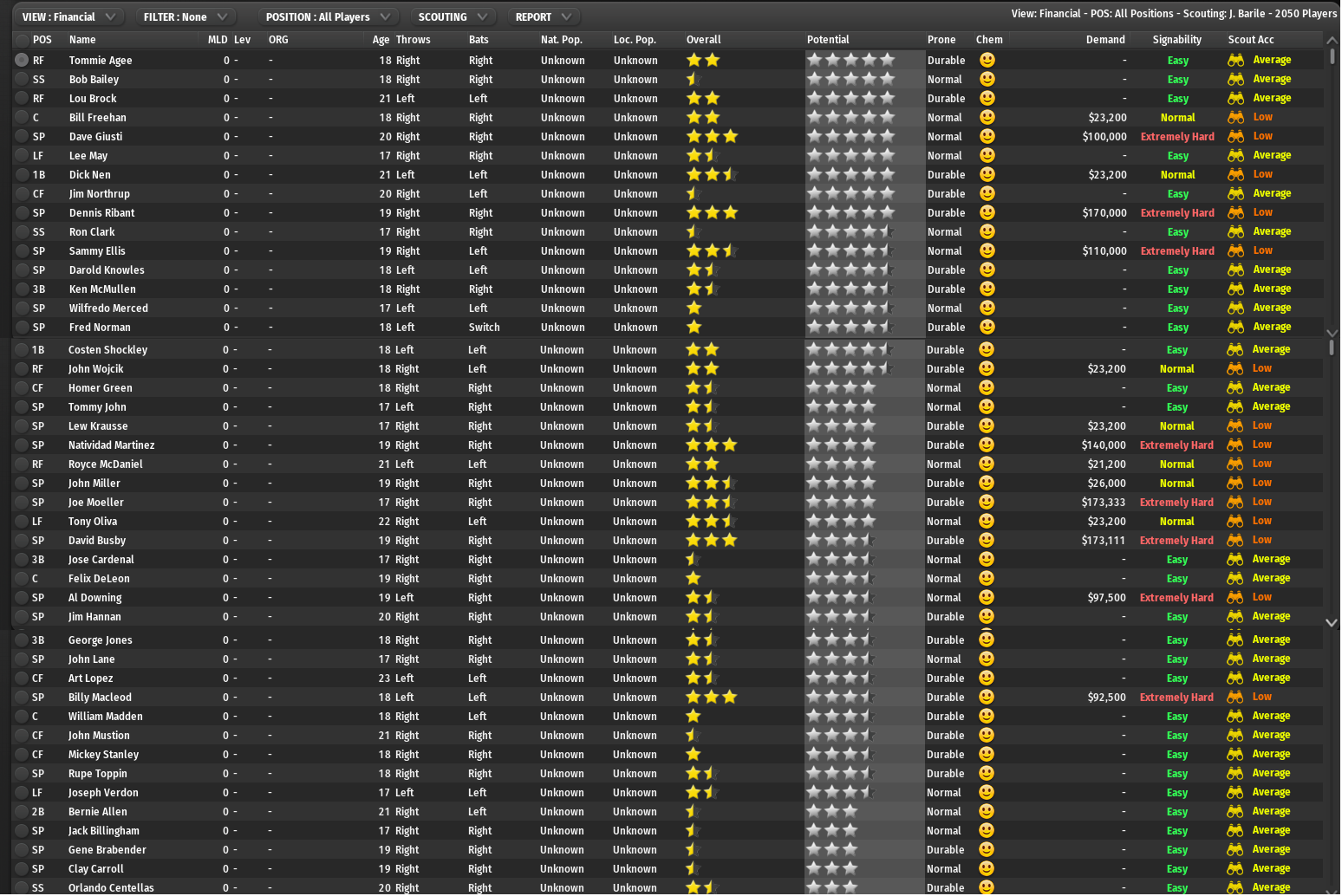Sort by the Demand column header

[x=1104, y=40]
